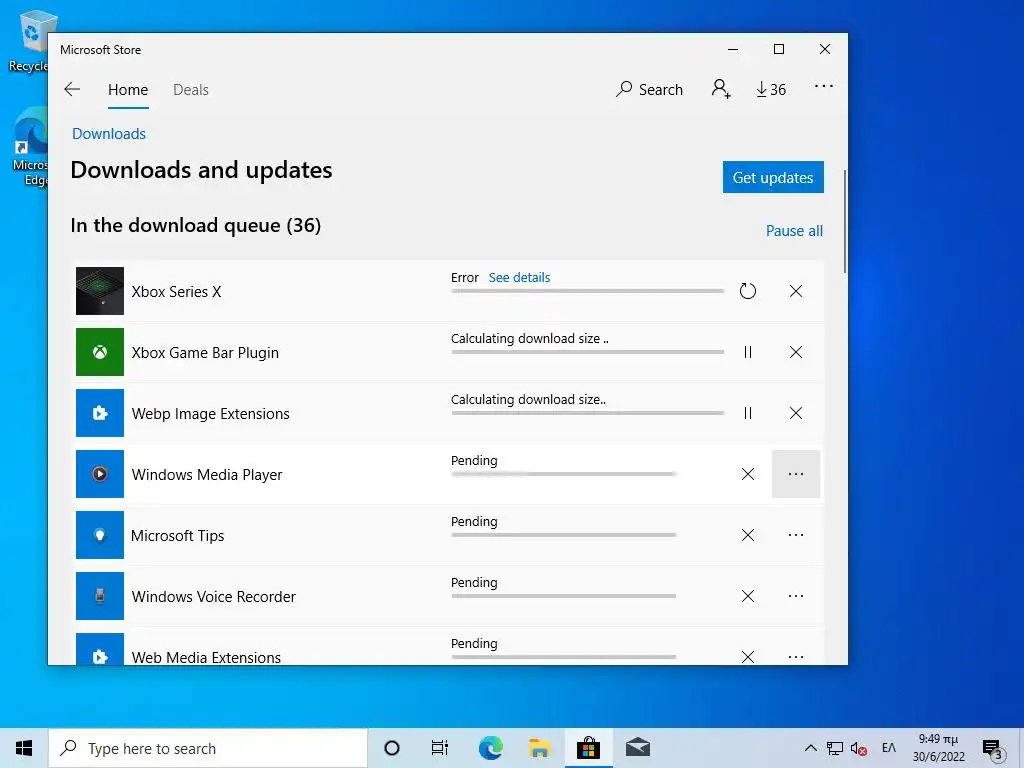Cancel the Windows Voice Recorder download
Viewport: 1024px width, 768px height.
click(748, 596)
